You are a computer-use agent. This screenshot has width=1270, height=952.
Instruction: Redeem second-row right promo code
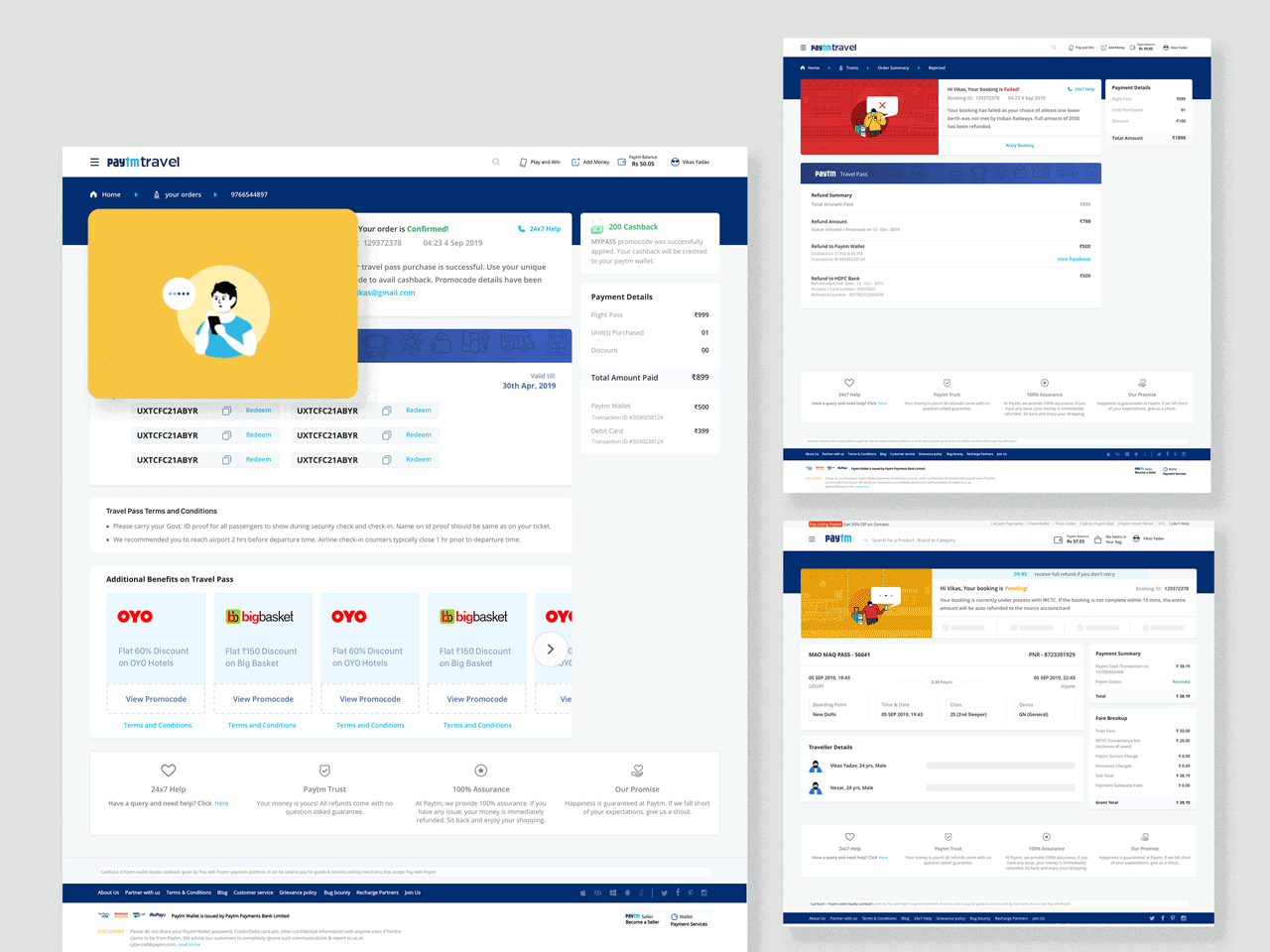click(x=419, y=435)
